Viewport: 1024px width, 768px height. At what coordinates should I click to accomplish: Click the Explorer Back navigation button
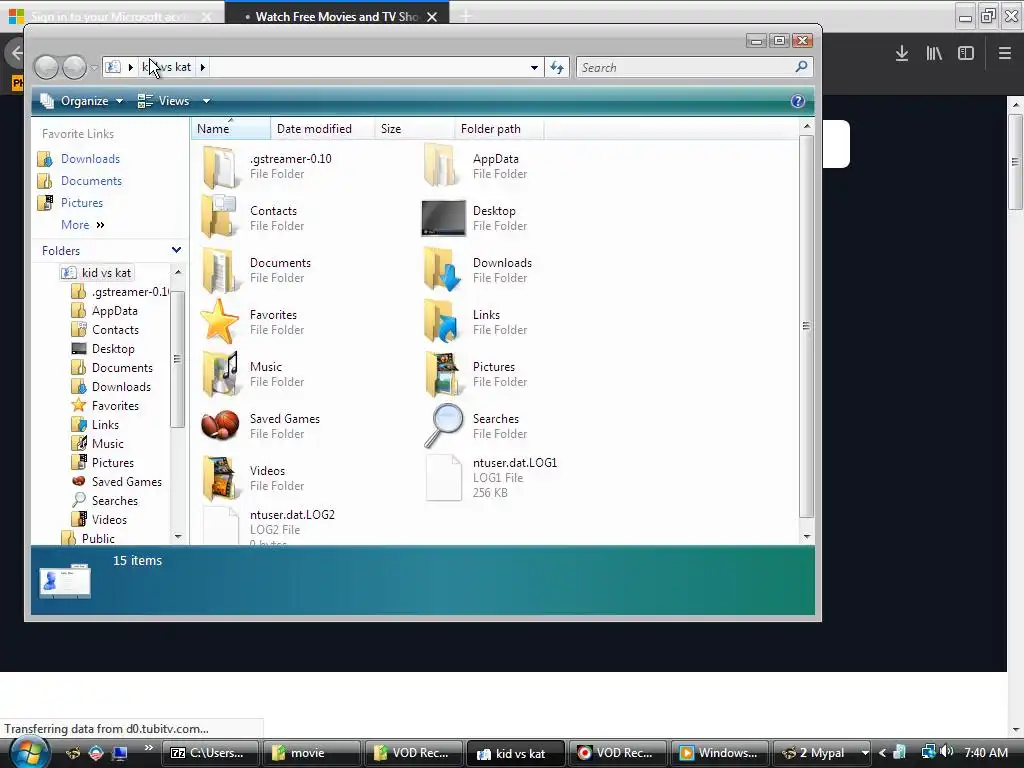[x=46, y=67]
